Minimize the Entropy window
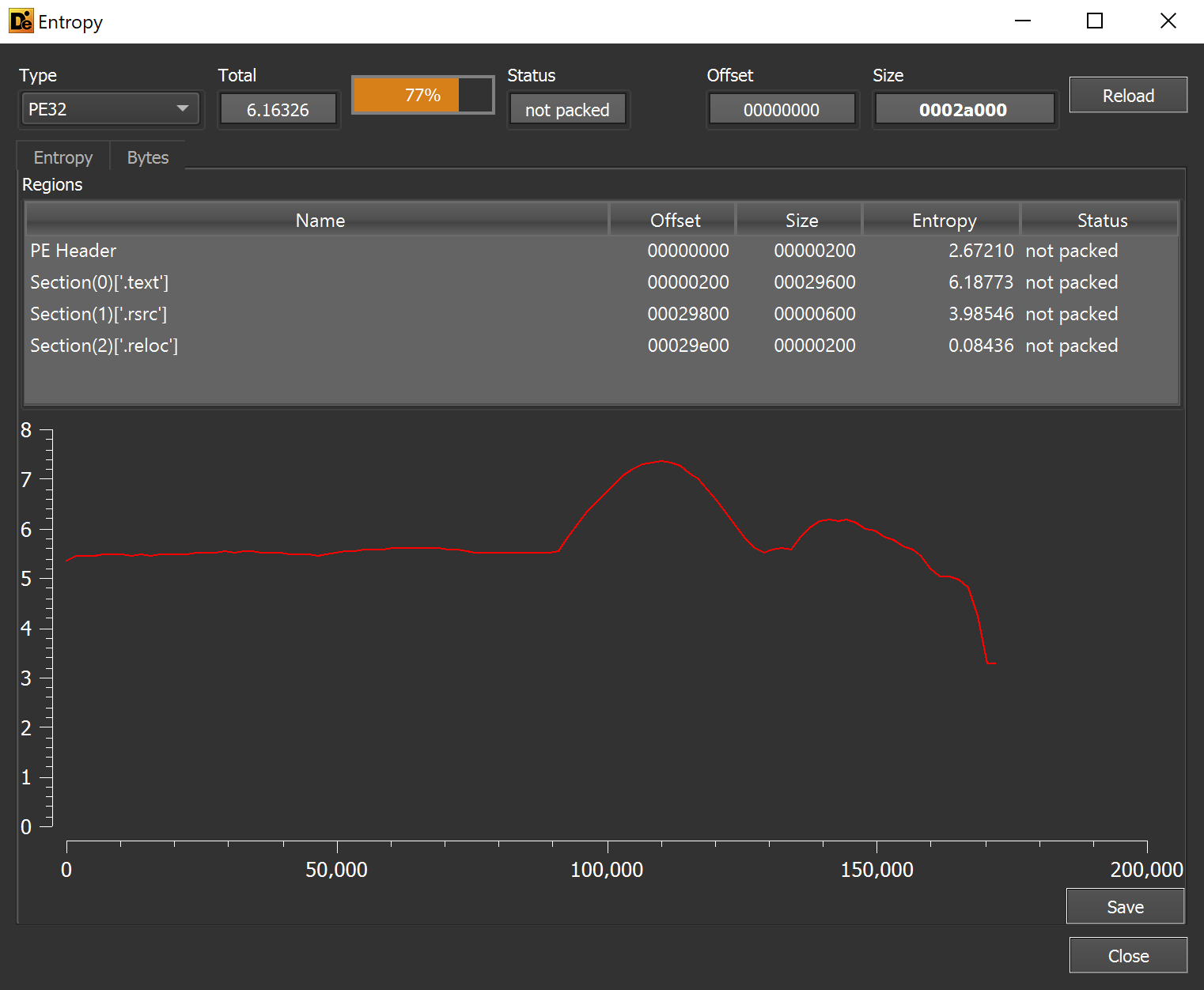The image size is (1204, 990). 1023,21
